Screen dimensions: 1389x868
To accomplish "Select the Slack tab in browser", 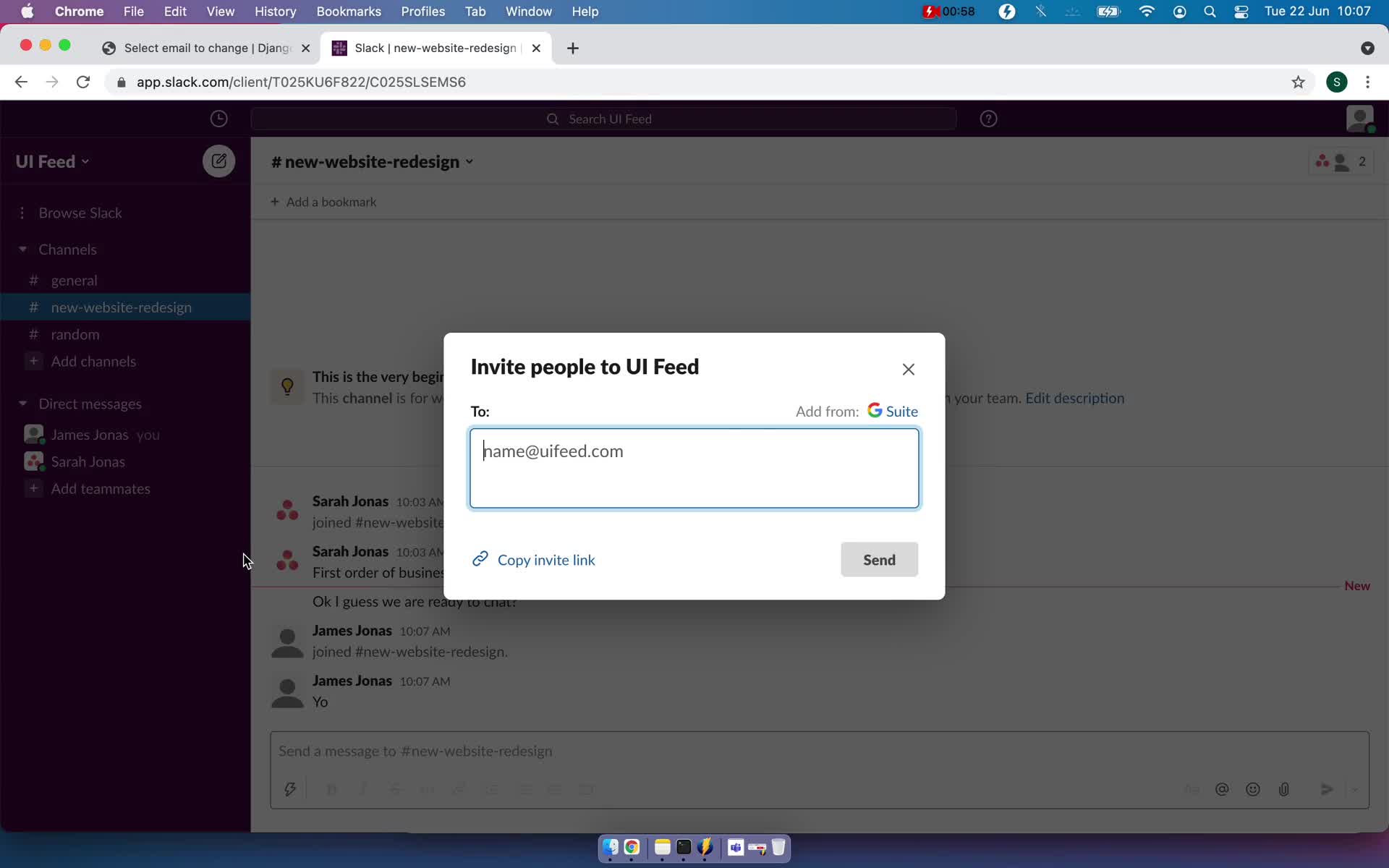I will click(x=435, y=47).
